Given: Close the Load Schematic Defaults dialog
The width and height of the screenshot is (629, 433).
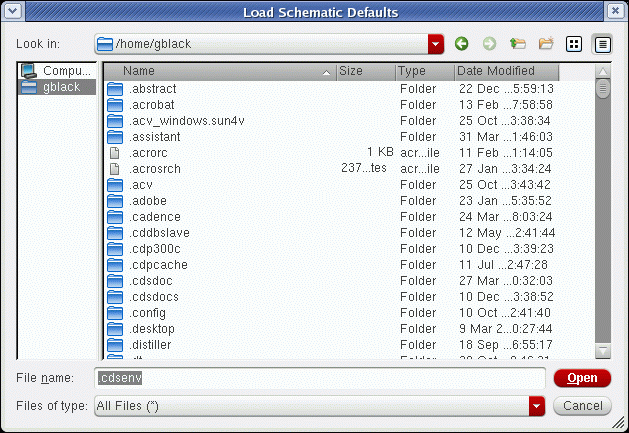Looking at the screenshot, I should [615, 11].
